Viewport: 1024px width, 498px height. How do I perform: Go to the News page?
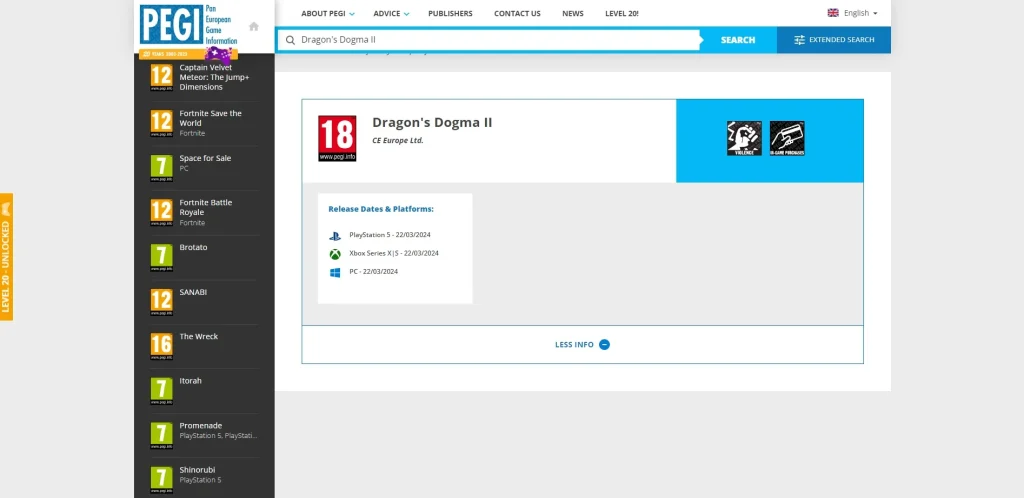coord(572,13)
